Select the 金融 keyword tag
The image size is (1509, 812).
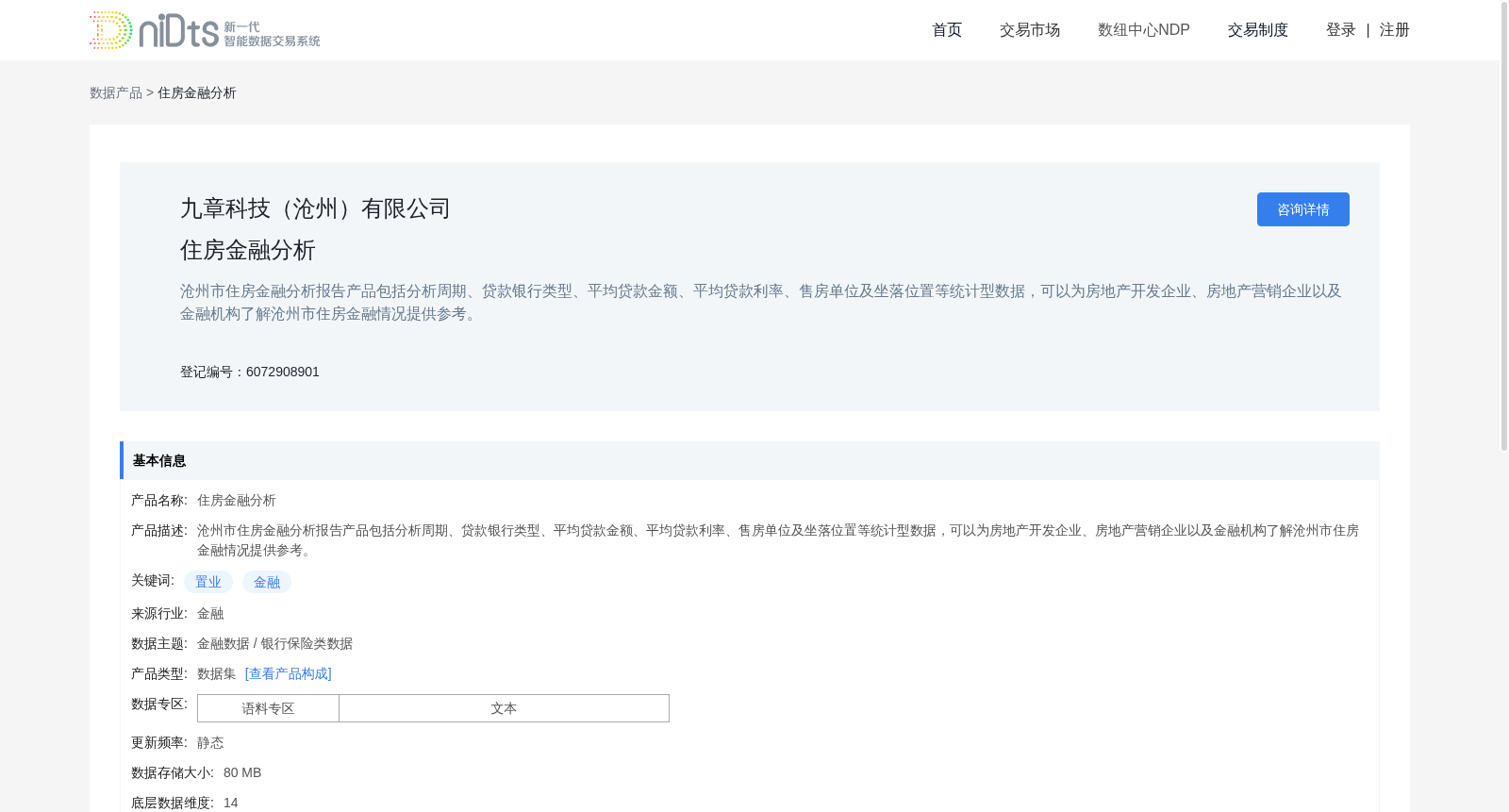pos(267,582)
